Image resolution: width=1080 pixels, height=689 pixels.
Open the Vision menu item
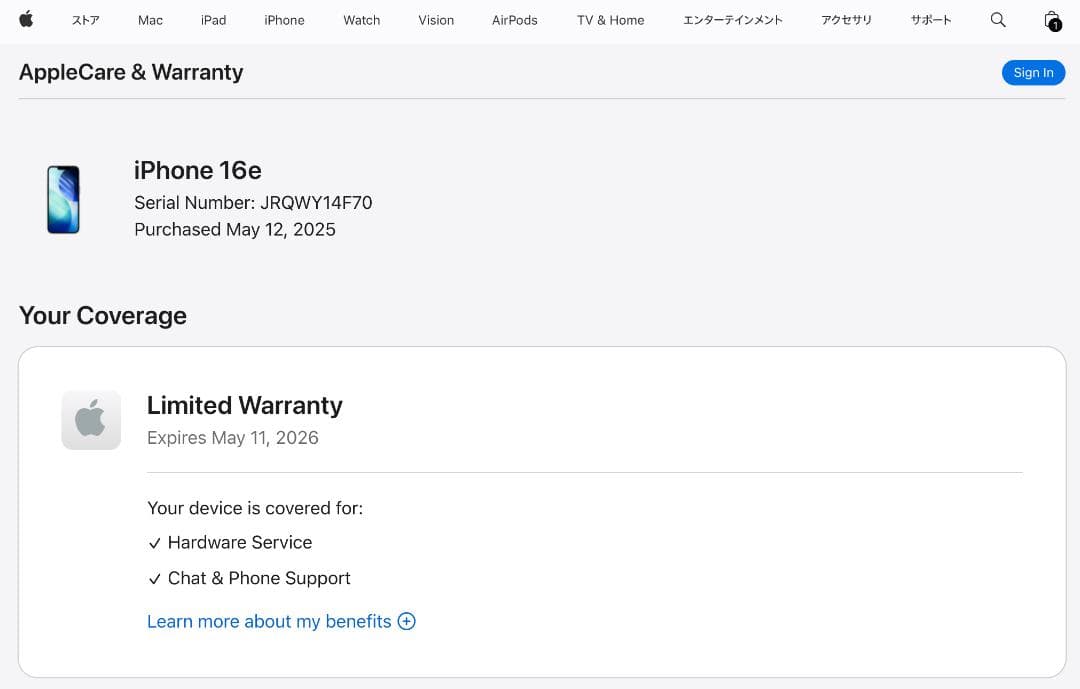click(436, 20)
